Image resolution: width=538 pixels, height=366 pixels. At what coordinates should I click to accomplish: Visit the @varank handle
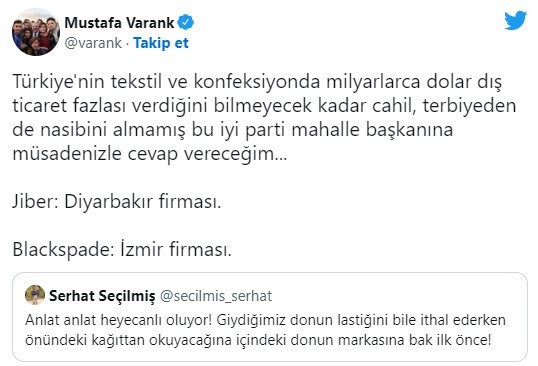coord(93,43)
